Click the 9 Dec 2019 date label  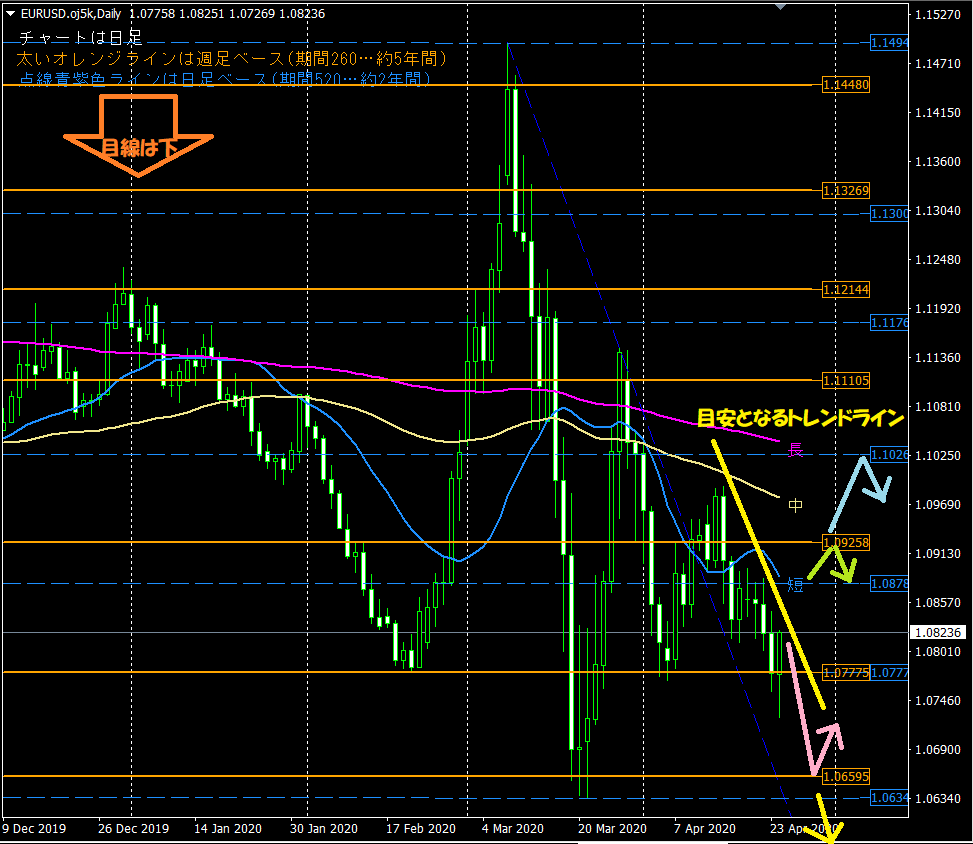35,828
